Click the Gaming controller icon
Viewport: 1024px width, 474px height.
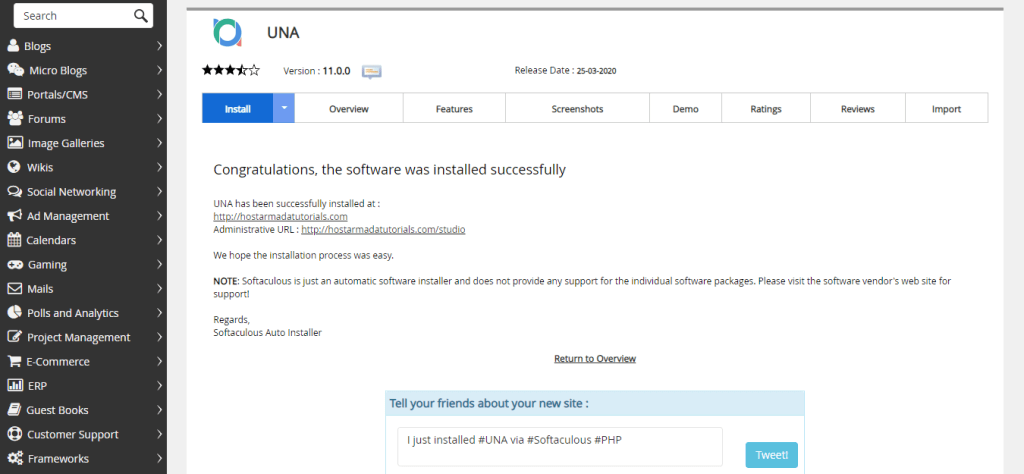point(14,264)
